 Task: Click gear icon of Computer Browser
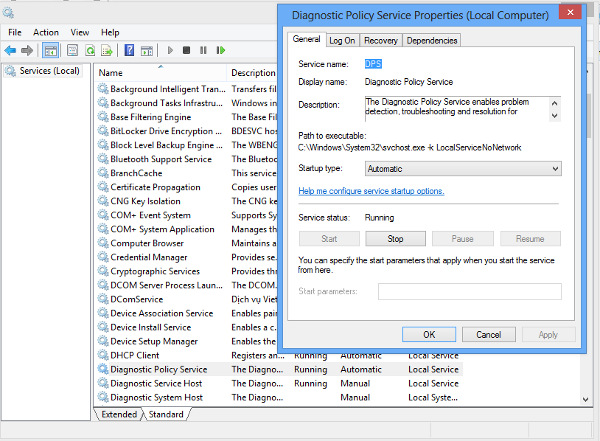[103, 243]
